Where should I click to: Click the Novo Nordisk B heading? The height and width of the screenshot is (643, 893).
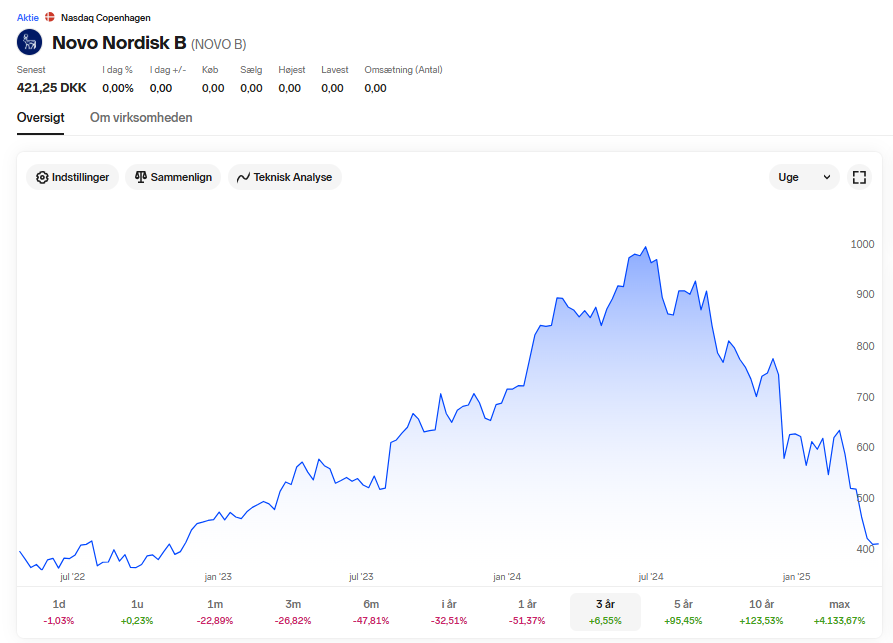tap(119, 43)
